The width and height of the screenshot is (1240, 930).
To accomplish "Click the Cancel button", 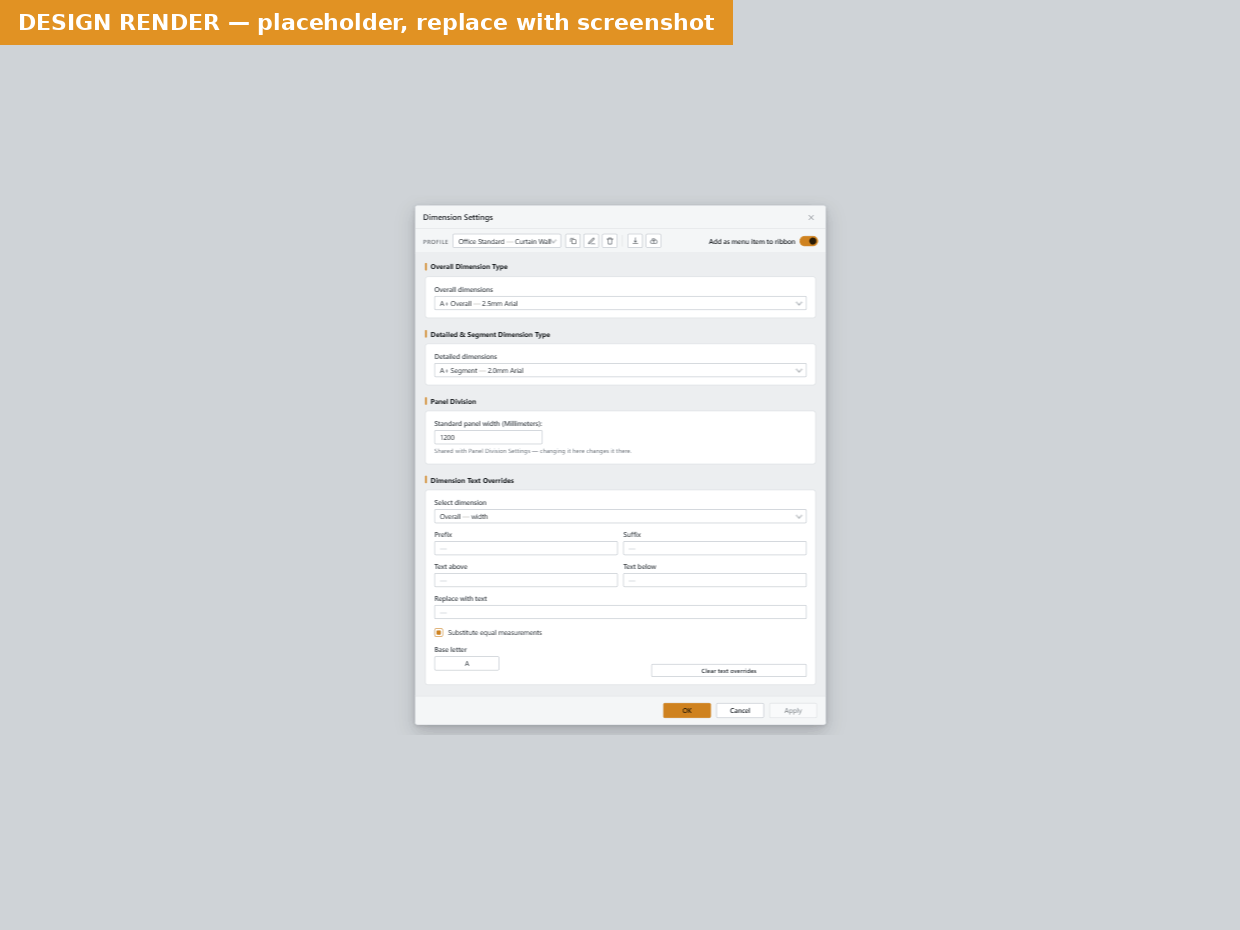I will 740,710.
